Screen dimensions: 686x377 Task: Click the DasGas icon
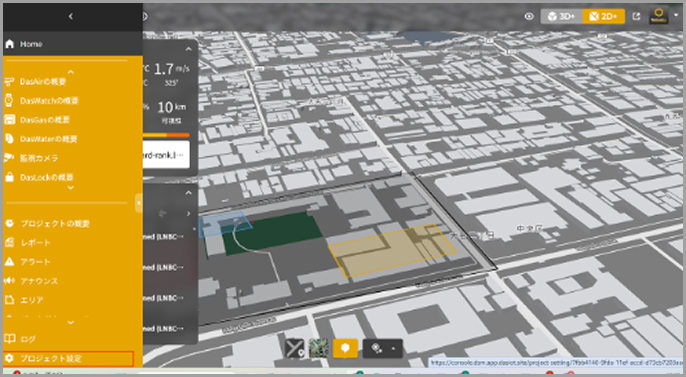click(x=9, y=119)
